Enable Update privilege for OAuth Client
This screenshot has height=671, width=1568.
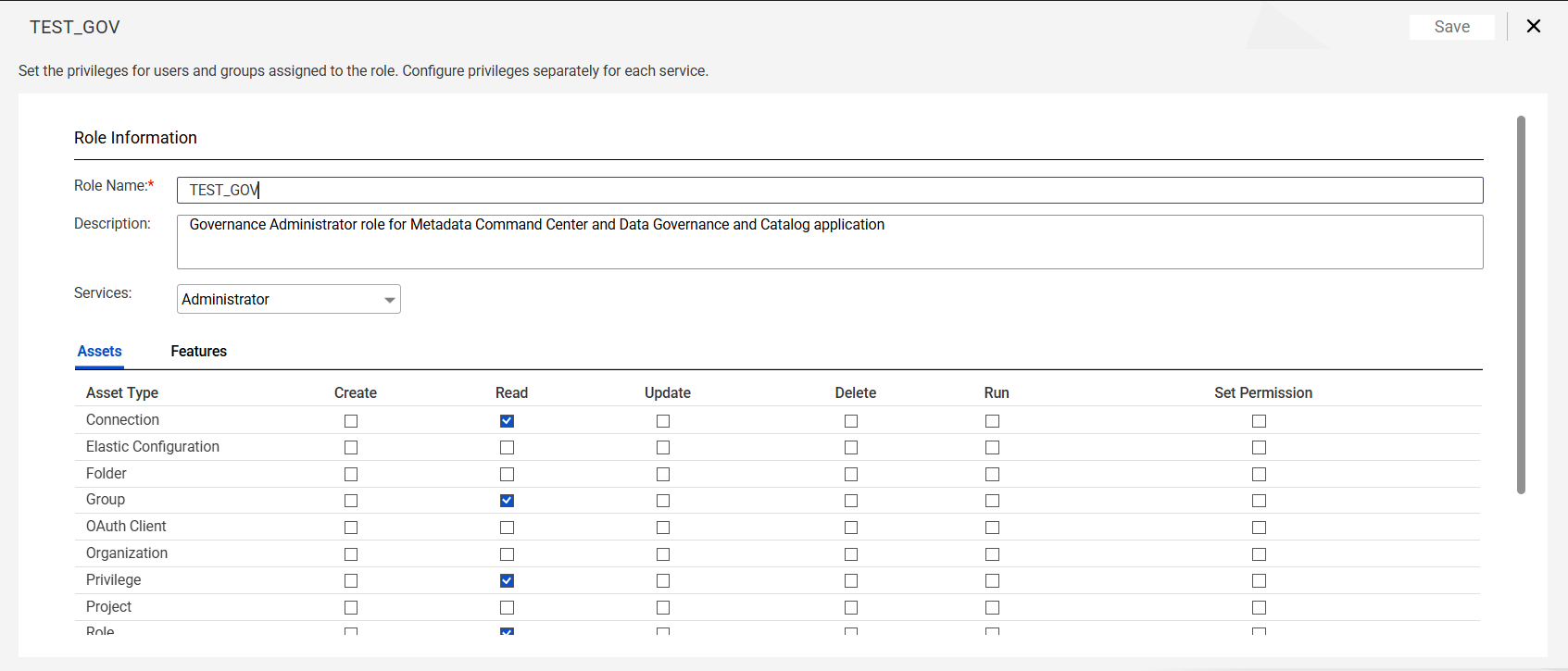click(x=663, y=528)
